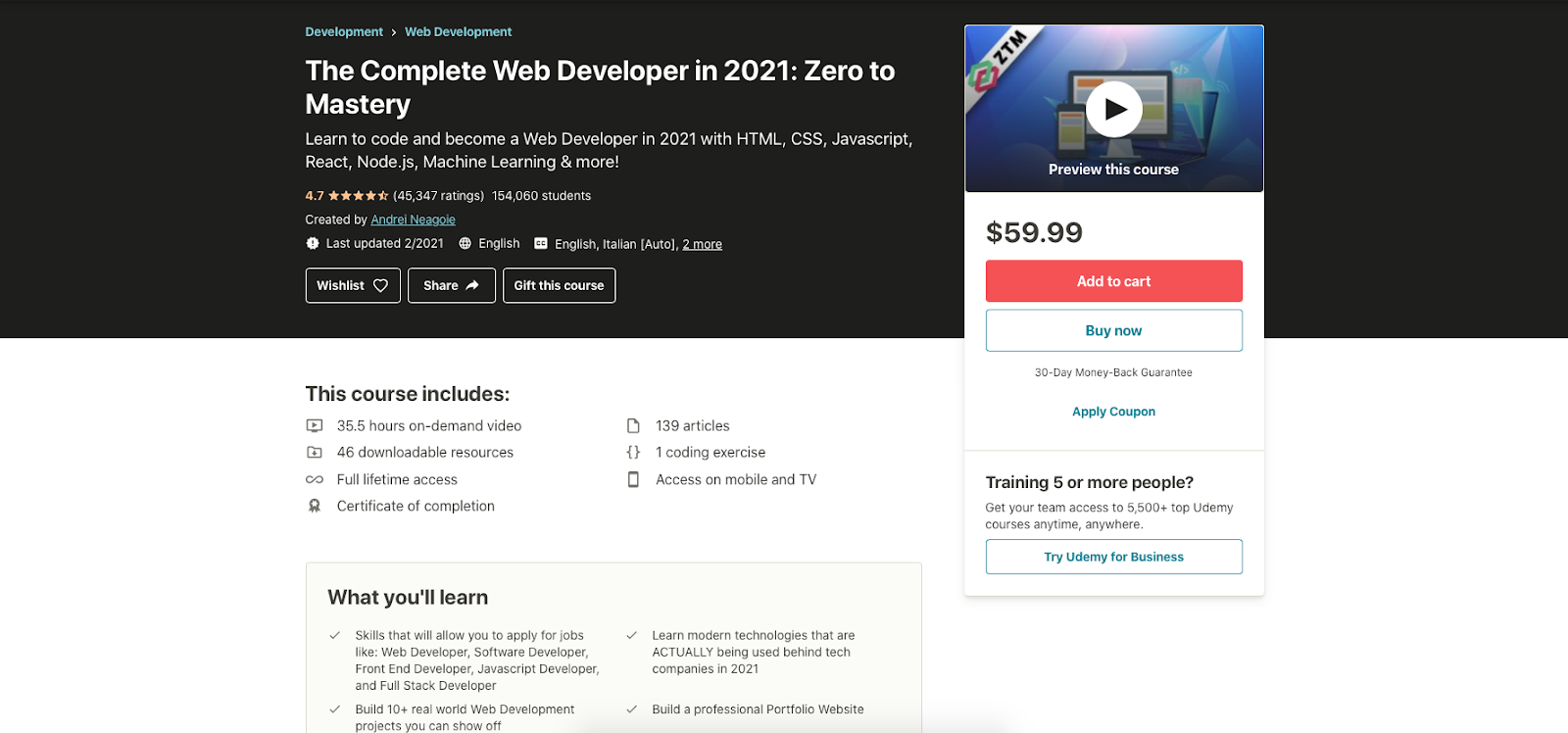
Task: Click the articles document icon
Action: click(633, 425)
